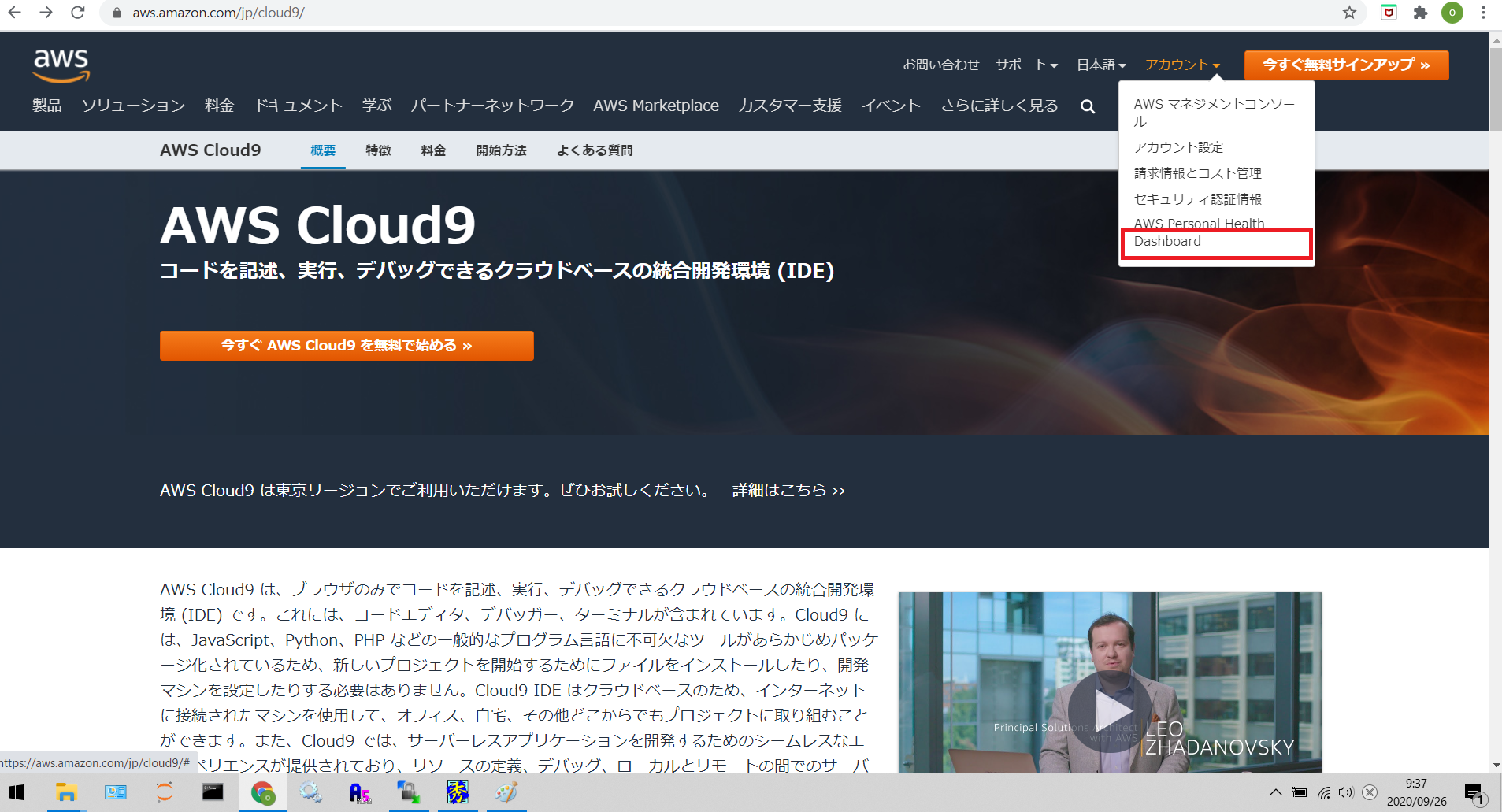The width and height of the screenshot is (1502, 812).
Task: Follow the 詳細はこちら link
Action: coord(788,490)
